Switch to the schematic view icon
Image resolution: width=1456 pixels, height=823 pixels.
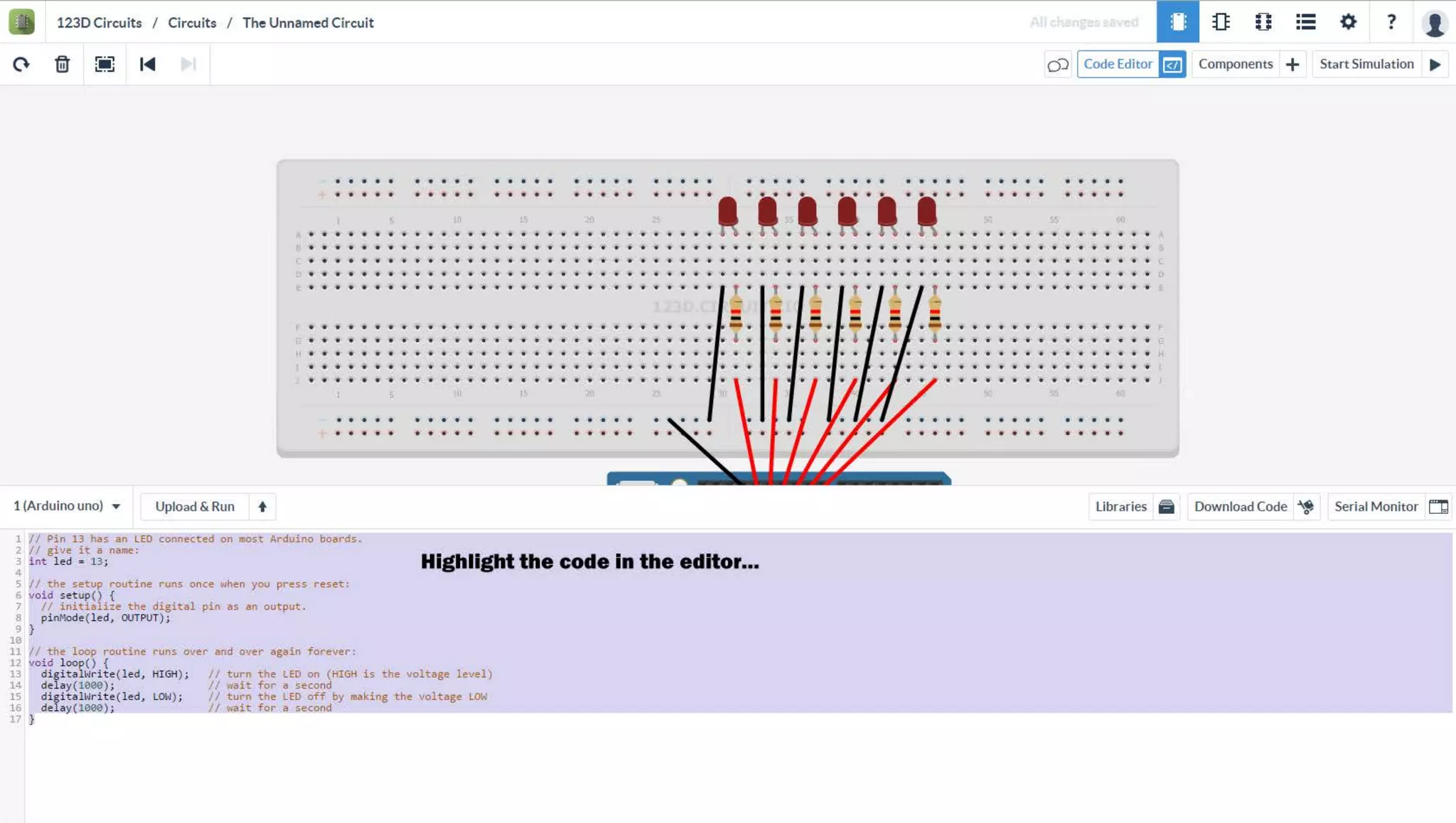(x=1221, y=22)
